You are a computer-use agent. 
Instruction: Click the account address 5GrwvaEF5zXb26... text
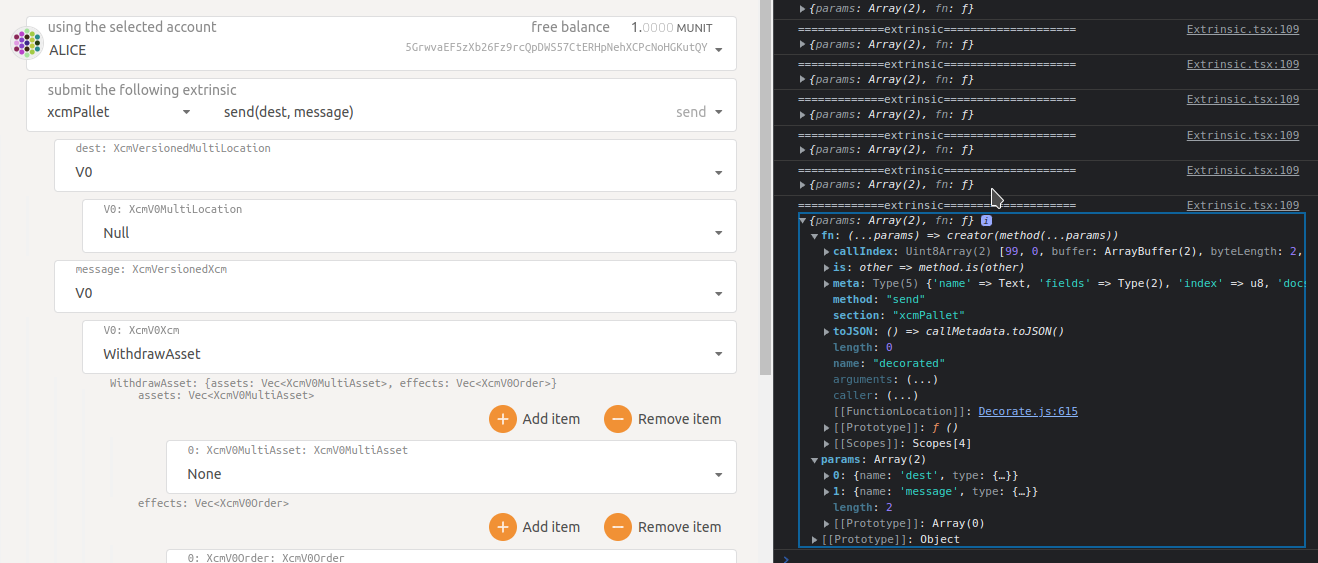[556, 48]
